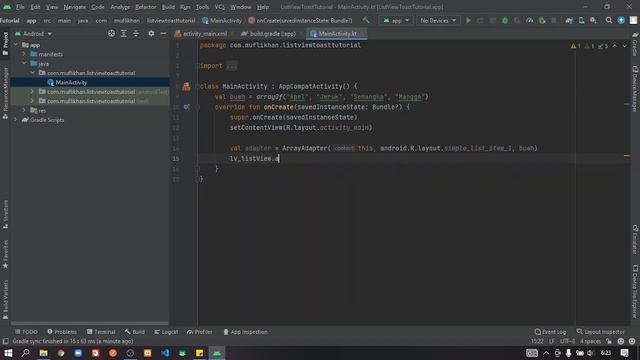Open the Layout Inspector
The width and height of the screenshot is (640, 360).
[x=600, y=332]
